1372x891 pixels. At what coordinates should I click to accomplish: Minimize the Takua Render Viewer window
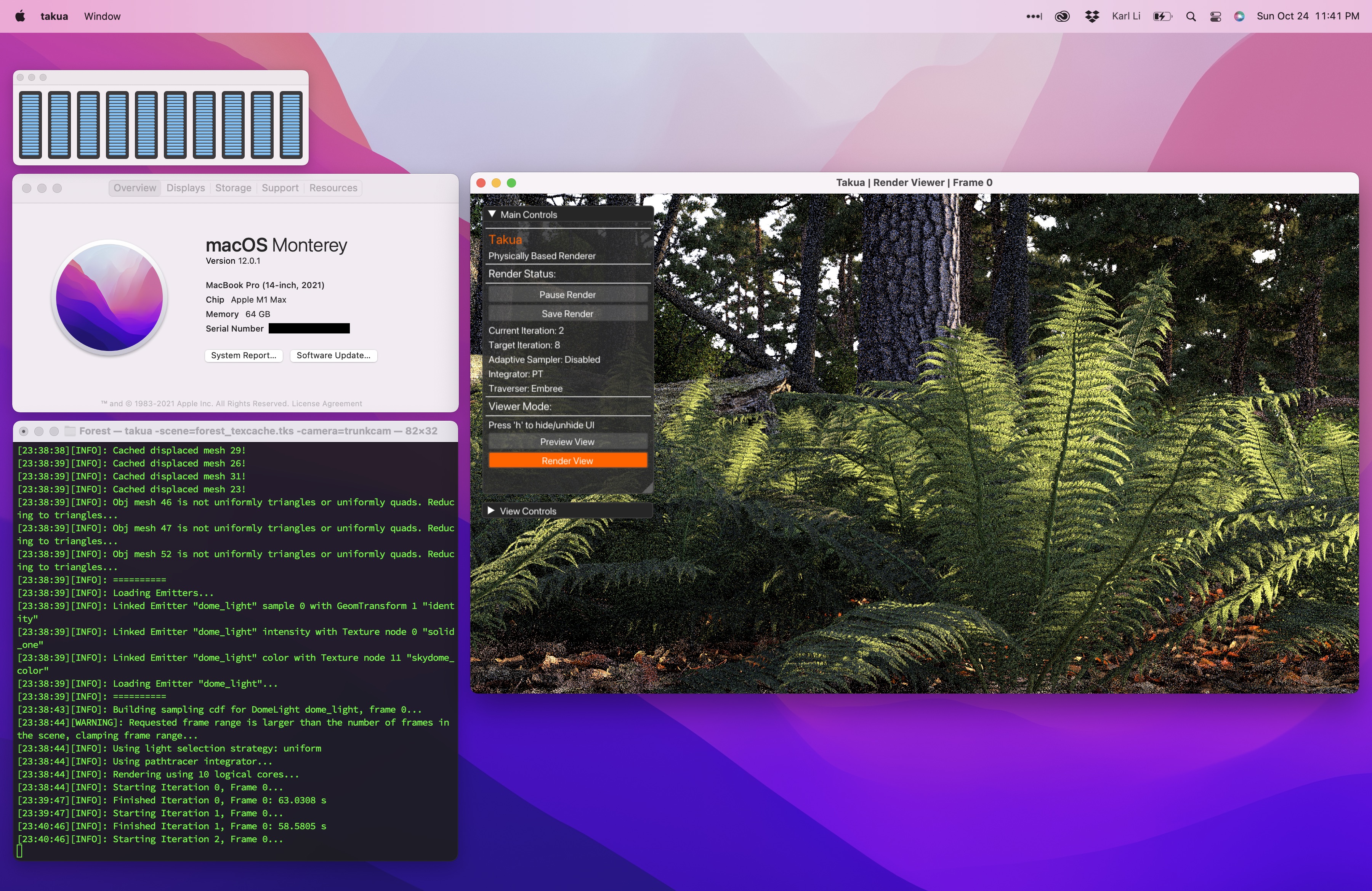pyautogui.click(x=496, y=183)
